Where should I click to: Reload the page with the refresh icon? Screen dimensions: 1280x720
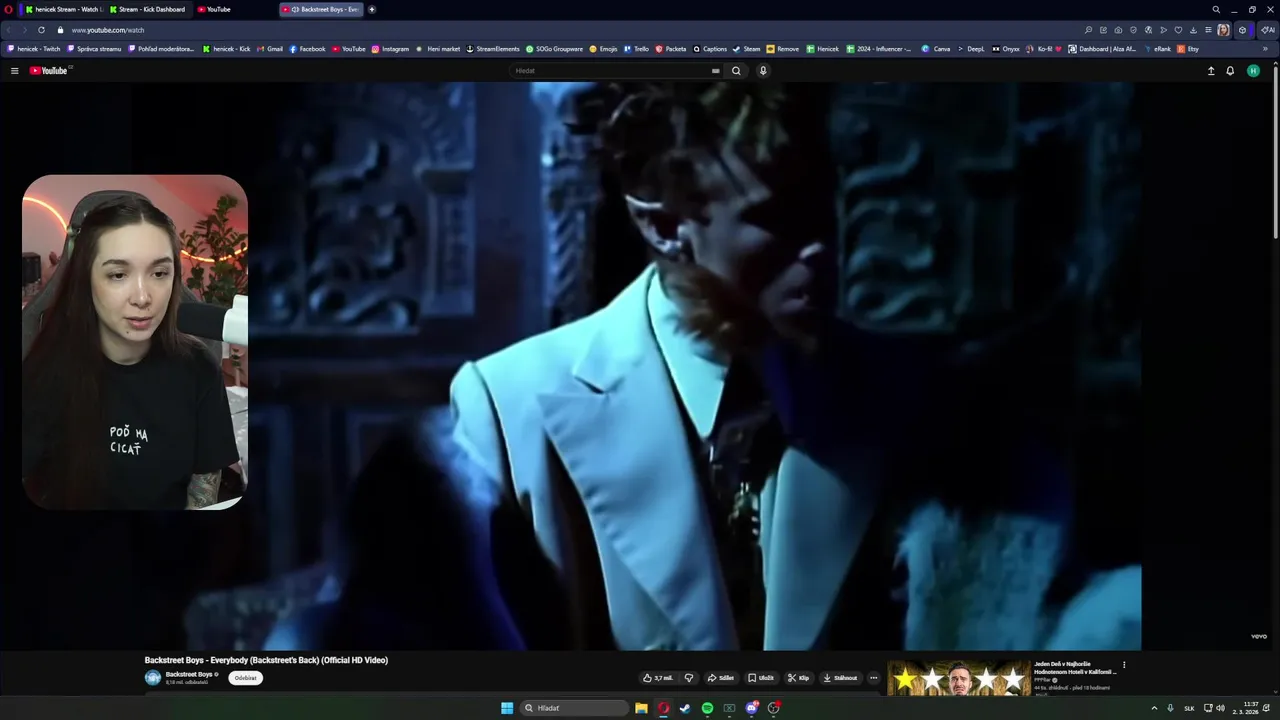pos(41,30)
